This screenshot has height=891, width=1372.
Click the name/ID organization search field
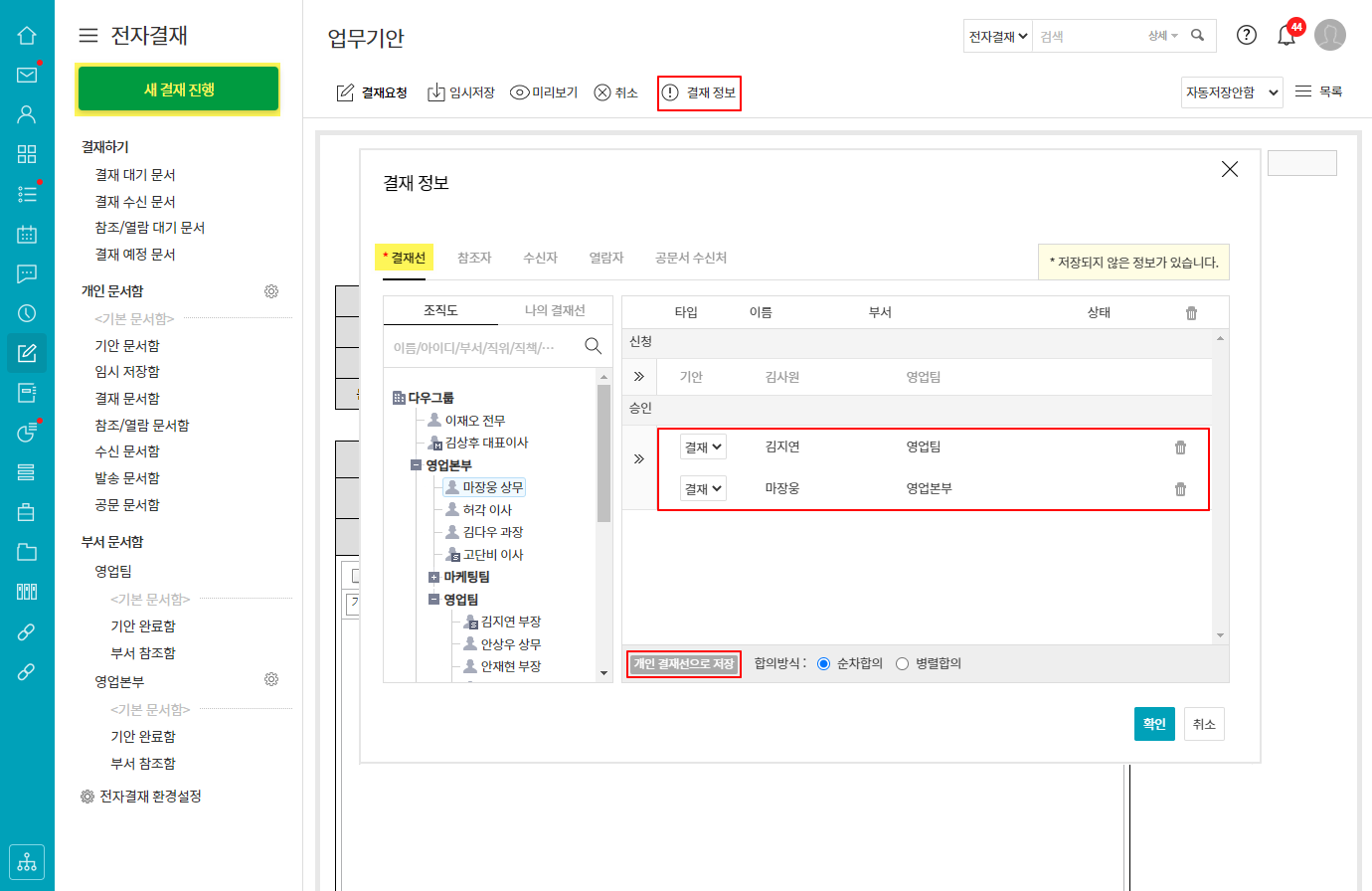(x=475, y=347)
